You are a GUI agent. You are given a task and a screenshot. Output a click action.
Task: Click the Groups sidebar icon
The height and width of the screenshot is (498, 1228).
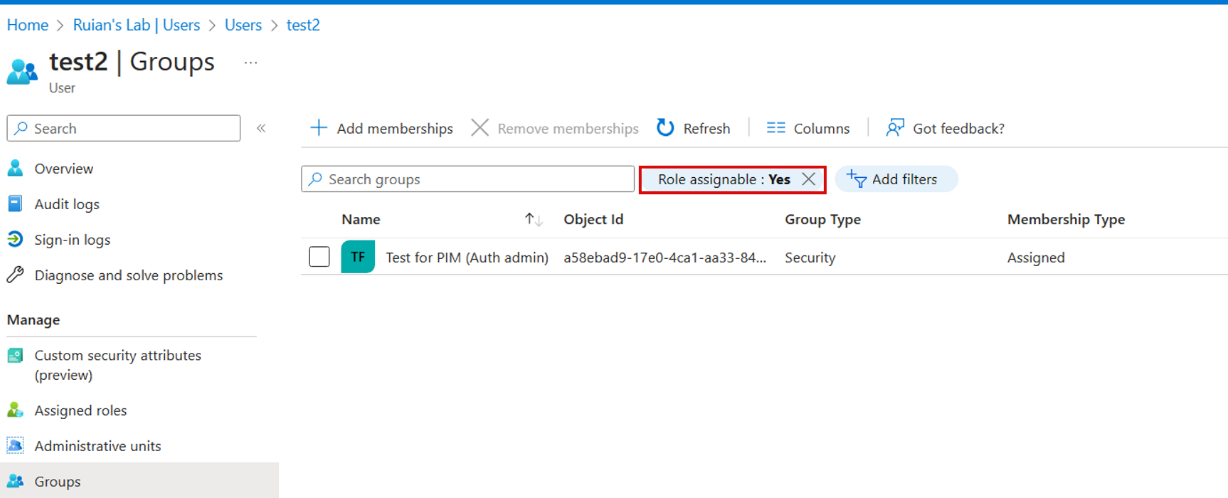[15, 481]
